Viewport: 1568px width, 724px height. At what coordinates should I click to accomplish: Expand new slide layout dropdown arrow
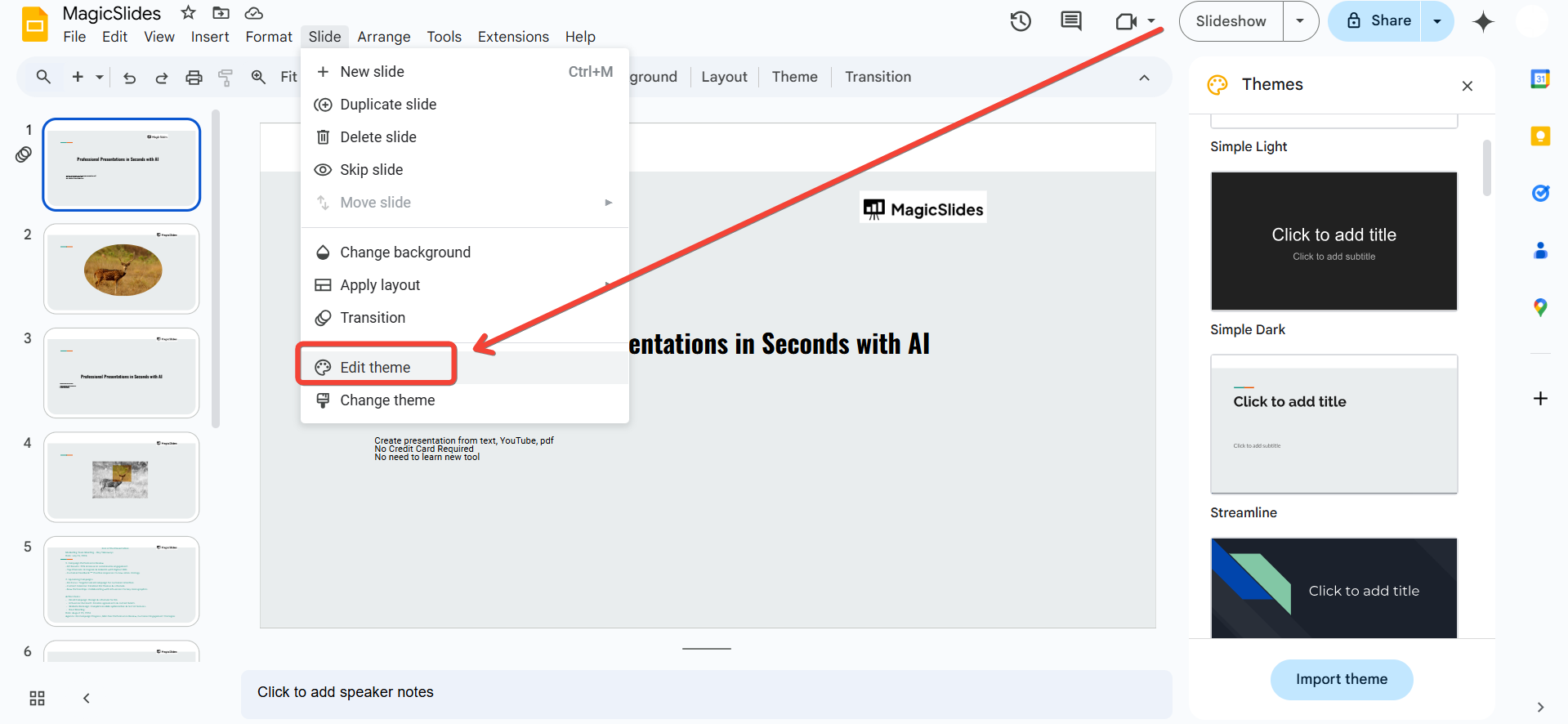[x=100, y=77]
